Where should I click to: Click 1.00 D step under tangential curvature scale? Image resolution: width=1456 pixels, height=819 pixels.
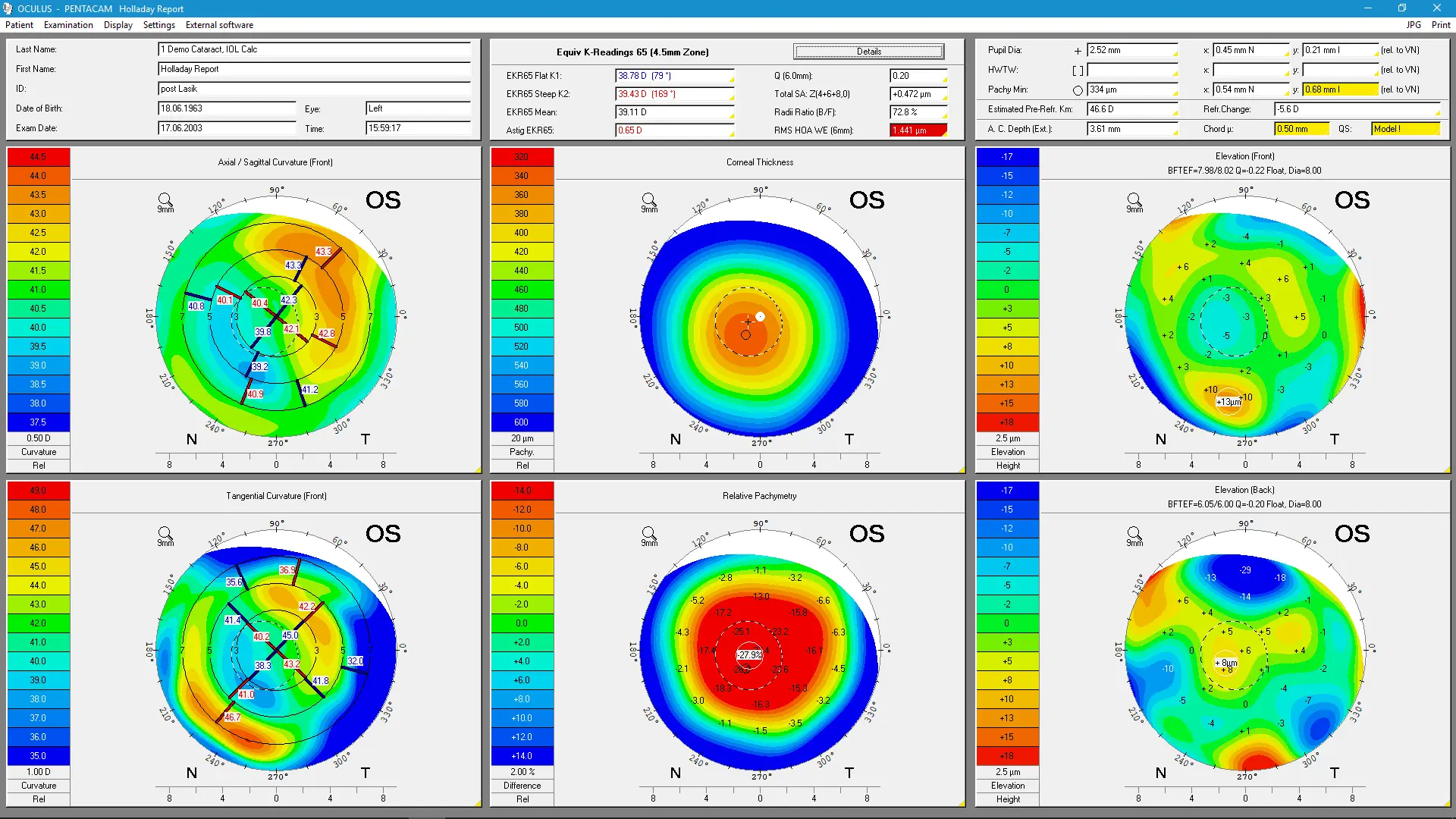[39, 772]
